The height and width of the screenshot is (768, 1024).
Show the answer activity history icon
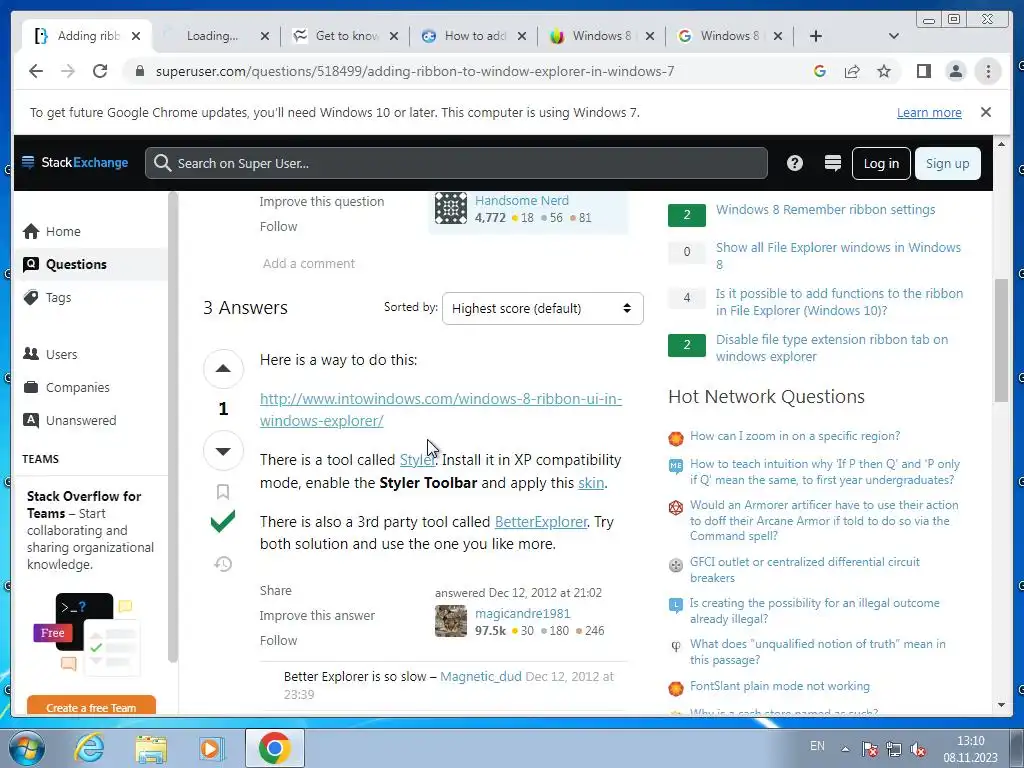click(x=223, y=564)
